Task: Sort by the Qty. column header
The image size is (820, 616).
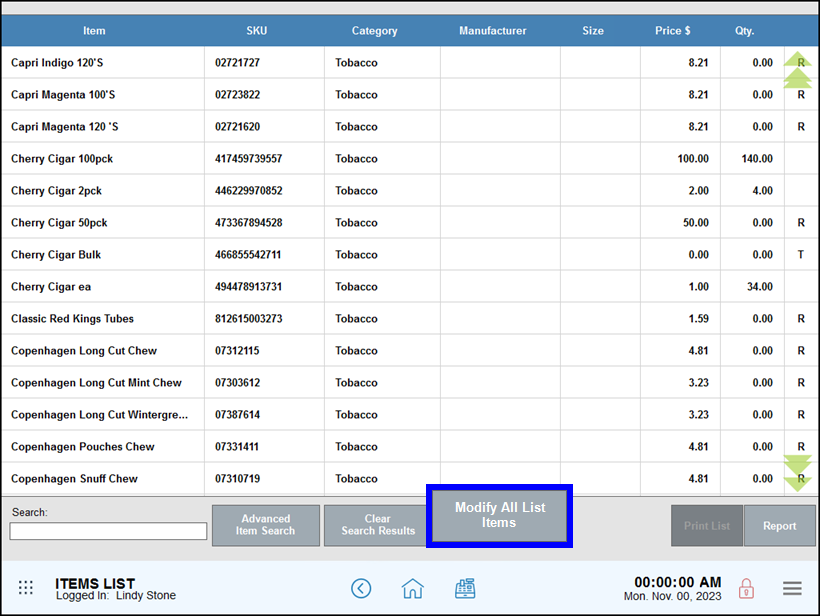Action: pyautogui.click(x=745, y=31)
